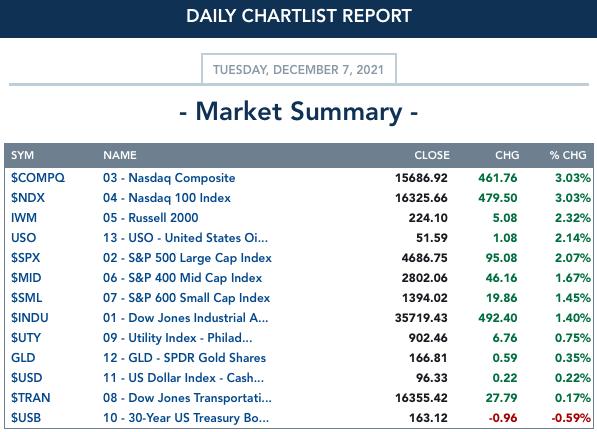Select the USO ticker symbol
This screenshot has width=597, height=432.
click(24, 238)
